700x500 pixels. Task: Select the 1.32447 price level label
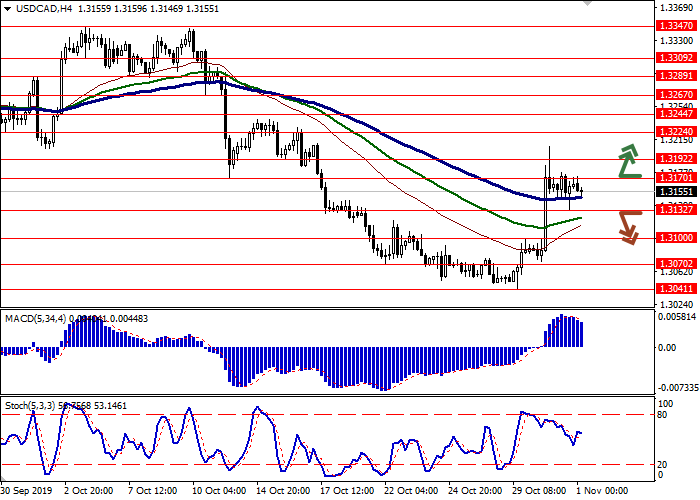pos(673,114)
